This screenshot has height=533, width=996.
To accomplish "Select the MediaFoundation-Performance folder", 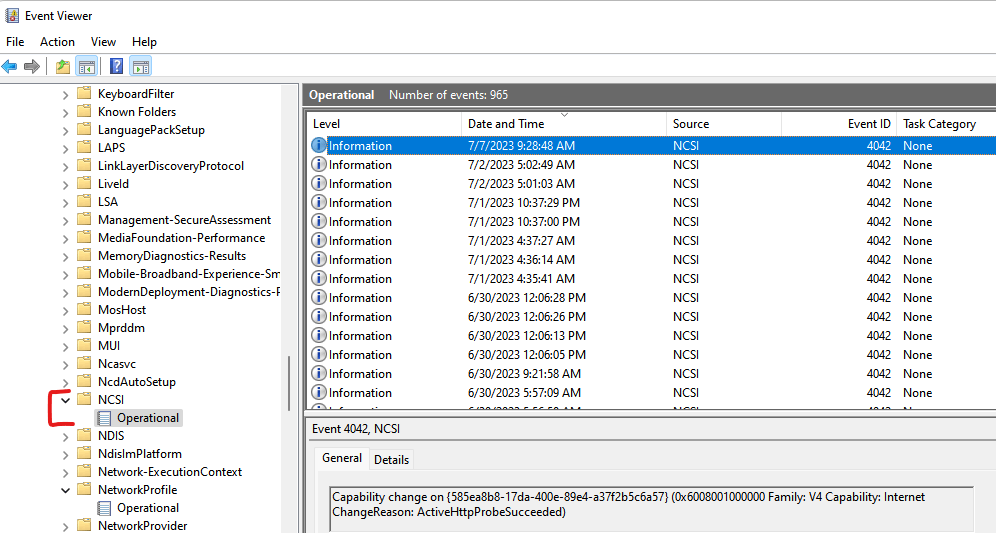I will point(181,238).
